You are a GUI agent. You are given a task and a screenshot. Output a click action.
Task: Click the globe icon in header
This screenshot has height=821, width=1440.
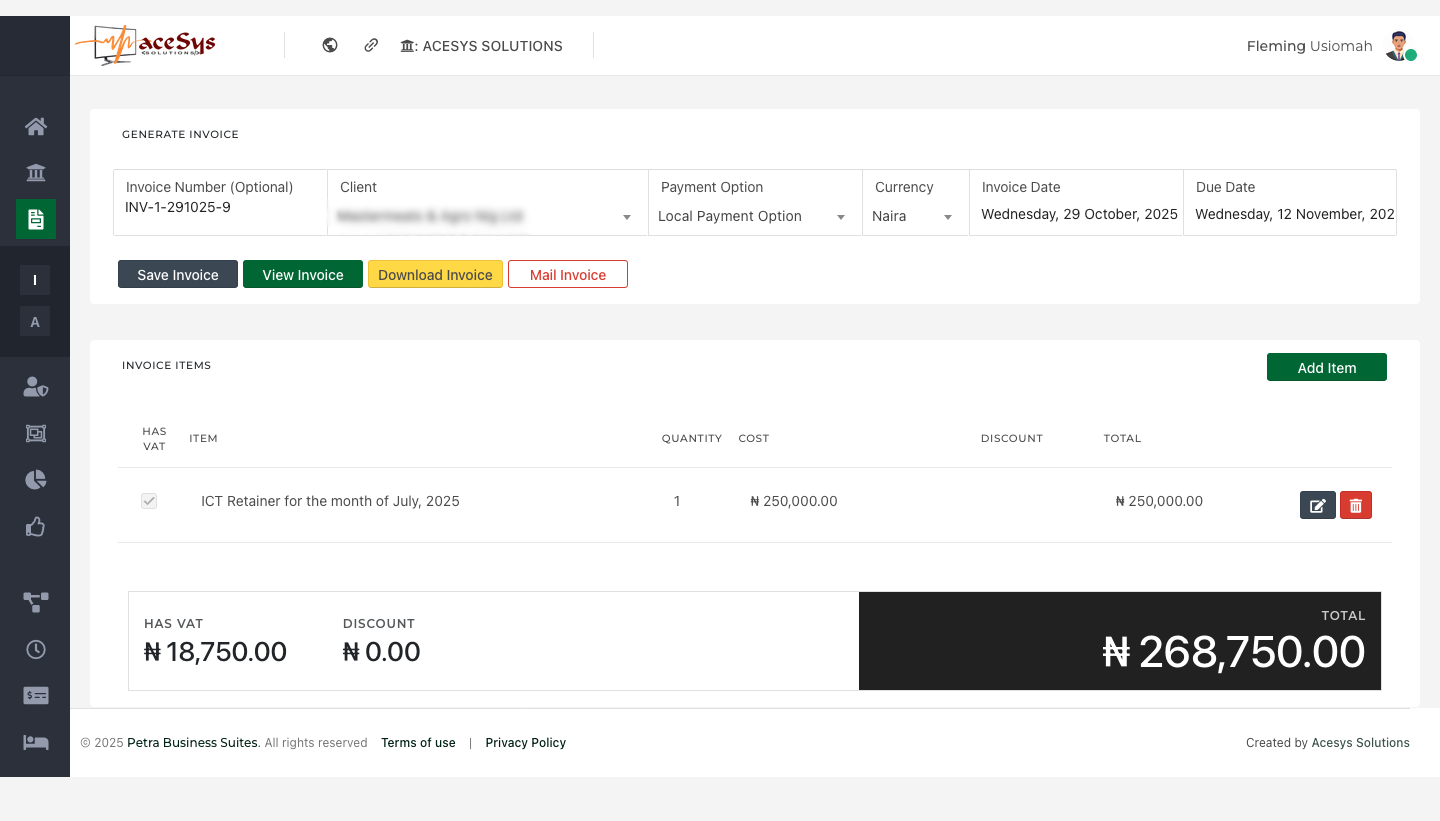[330, 45]
